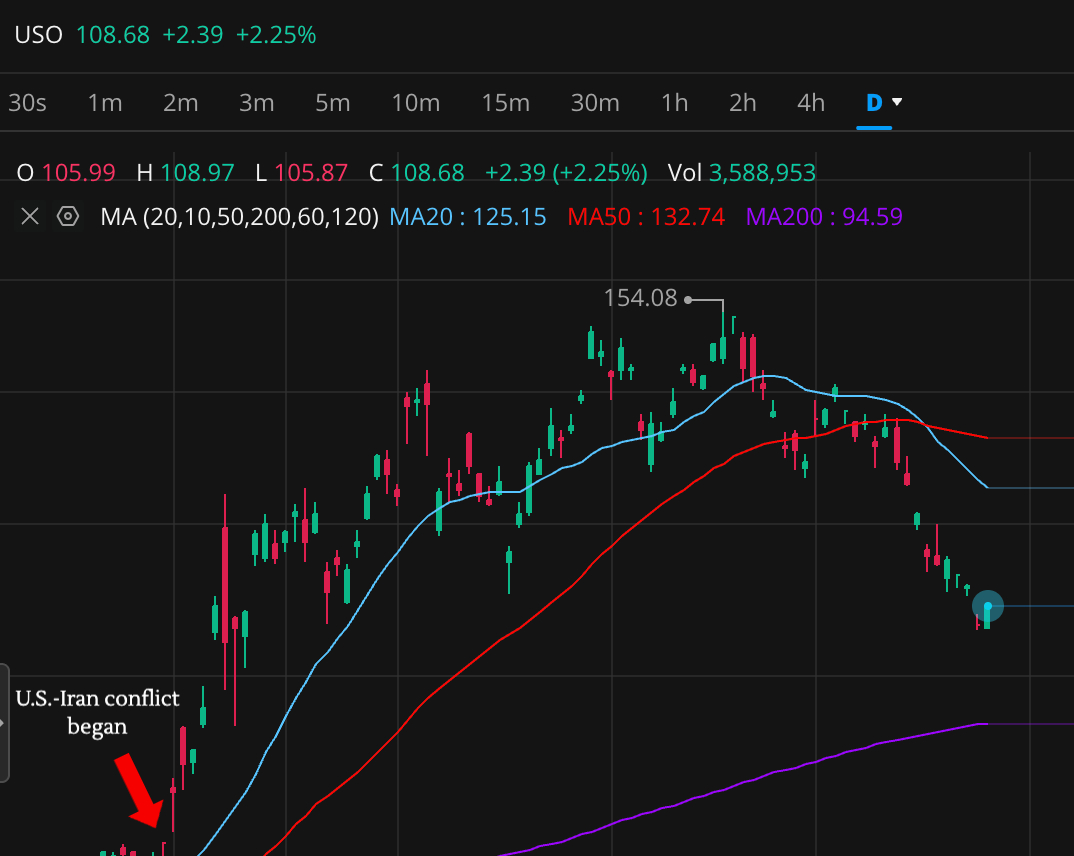Screen dimensions: 1074x856
Task: Choose the 2m chart interval
Action: (181, 103)
